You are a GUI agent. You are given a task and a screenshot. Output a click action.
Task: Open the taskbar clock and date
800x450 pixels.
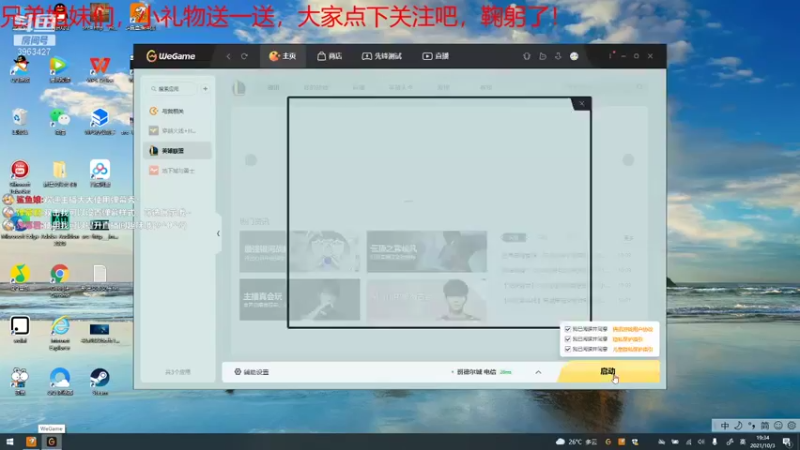coord(762,442)
